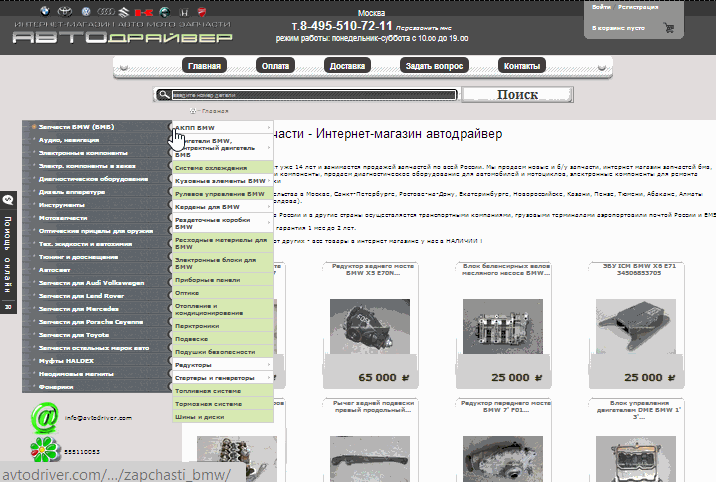Select Рулевое управление BMW submenu item
The width and height of the screenshot is (716, 482).
[223, 194]
